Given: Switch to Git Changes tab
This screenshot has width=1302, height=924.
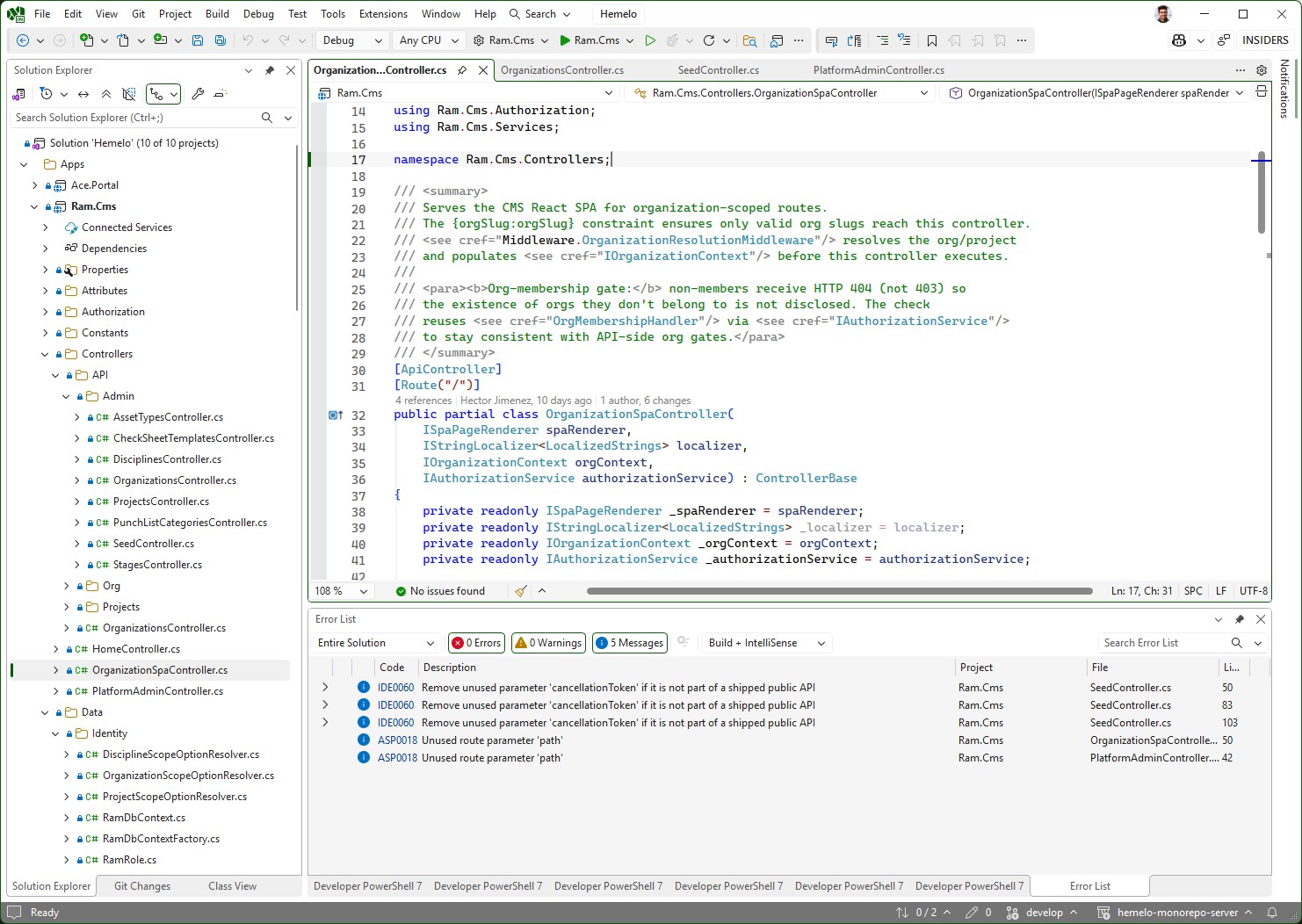Looking at the screenshot, I should pyautogui.click(x=142, y=886).
